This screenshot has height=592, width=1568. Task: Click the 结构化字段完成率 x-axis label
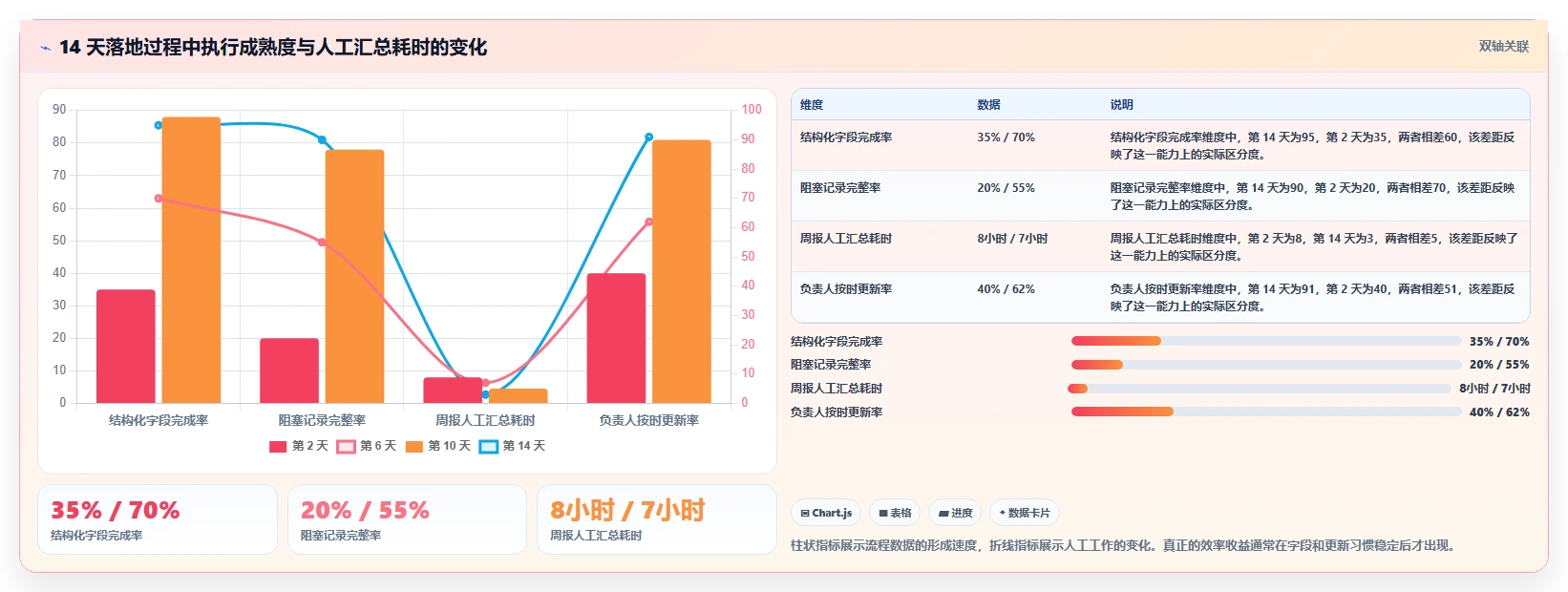click(x=159, y=420)
